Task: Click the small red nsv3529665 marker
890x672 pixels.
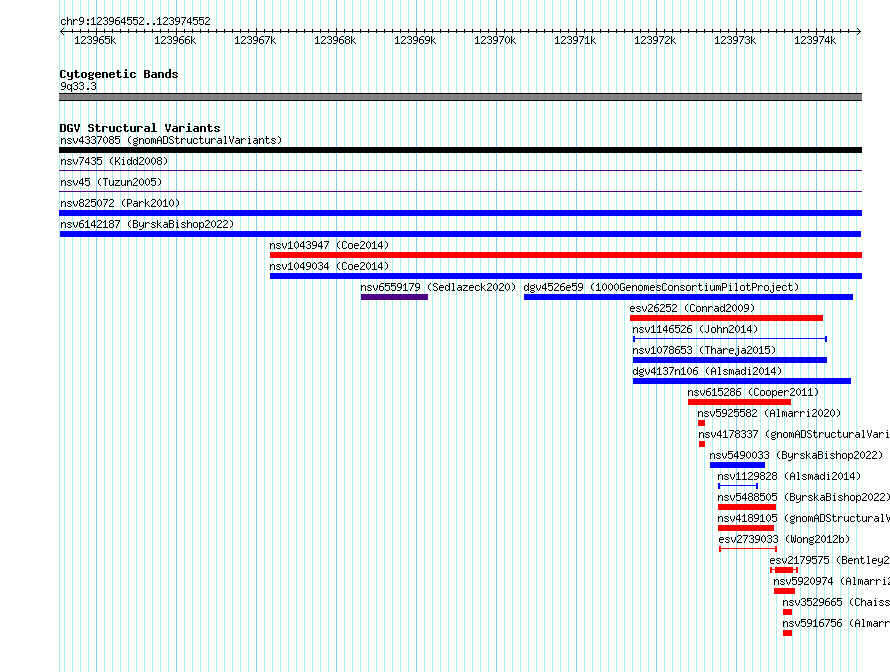Action: coord(787,612)
